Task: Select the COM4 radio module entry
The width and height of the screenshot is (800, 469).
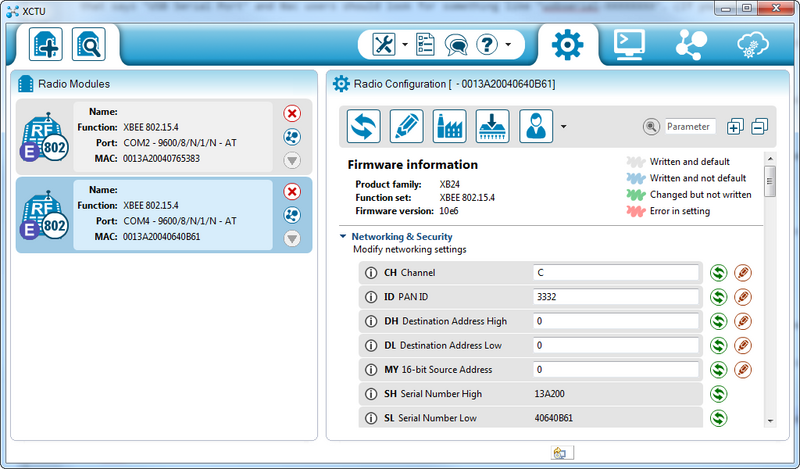Action: click(160, 214)
